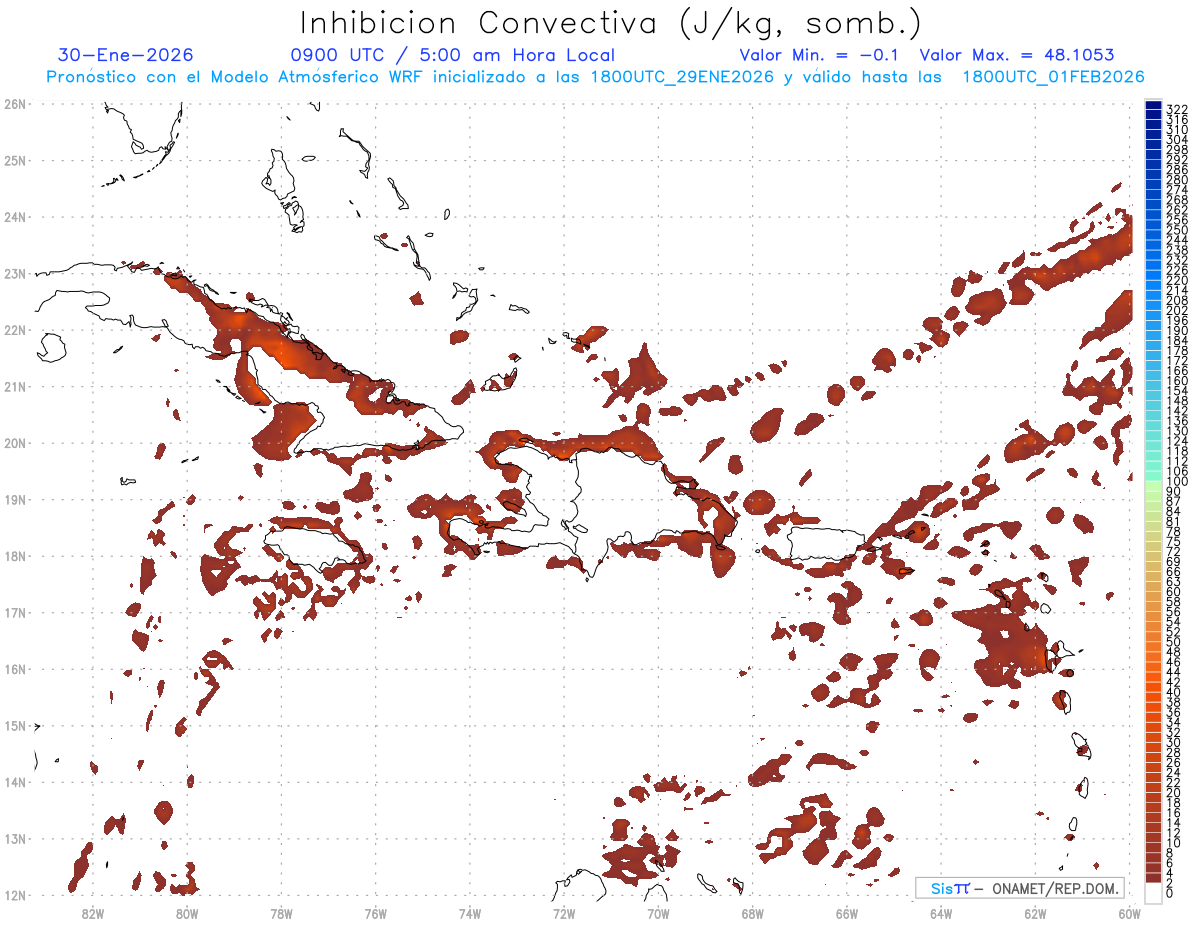Click the initialization time 1800UTC_29ENE2026
1200x927 pixels.
683,77
